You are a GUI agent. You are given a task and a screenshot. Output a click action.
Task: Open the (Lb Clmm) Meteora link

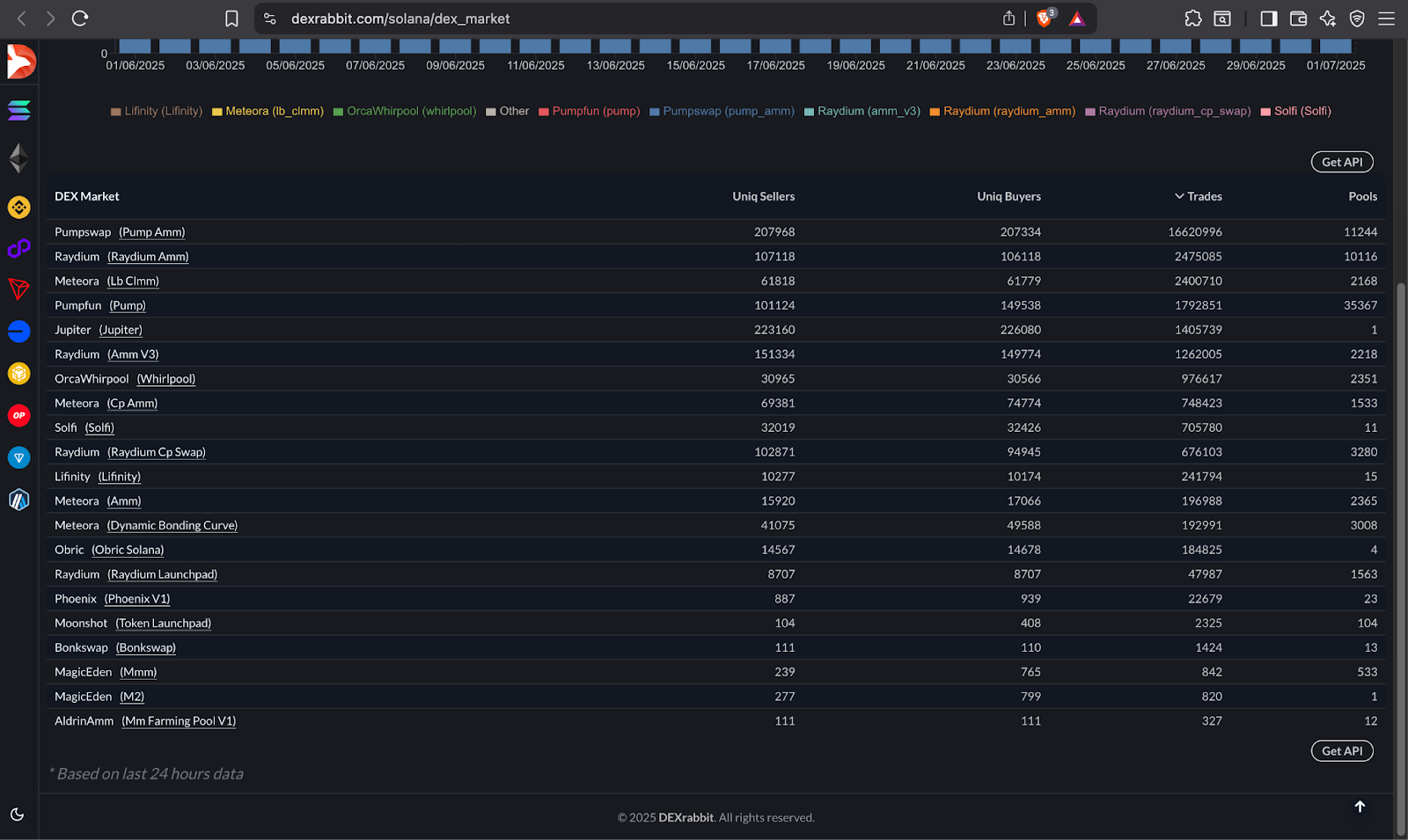pyautogui.click(x=133, y=281)
